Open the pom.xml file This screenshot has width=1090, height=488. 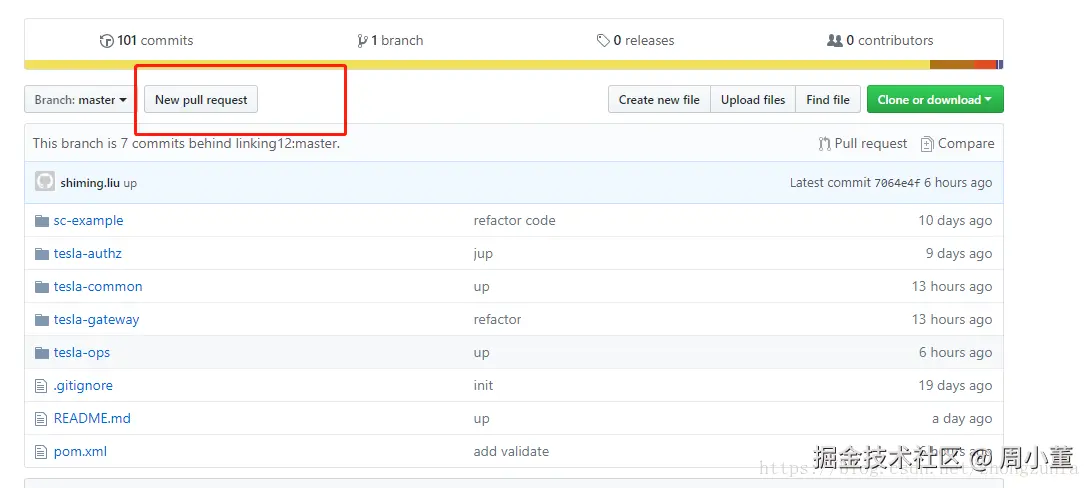[x=81, y=452]
